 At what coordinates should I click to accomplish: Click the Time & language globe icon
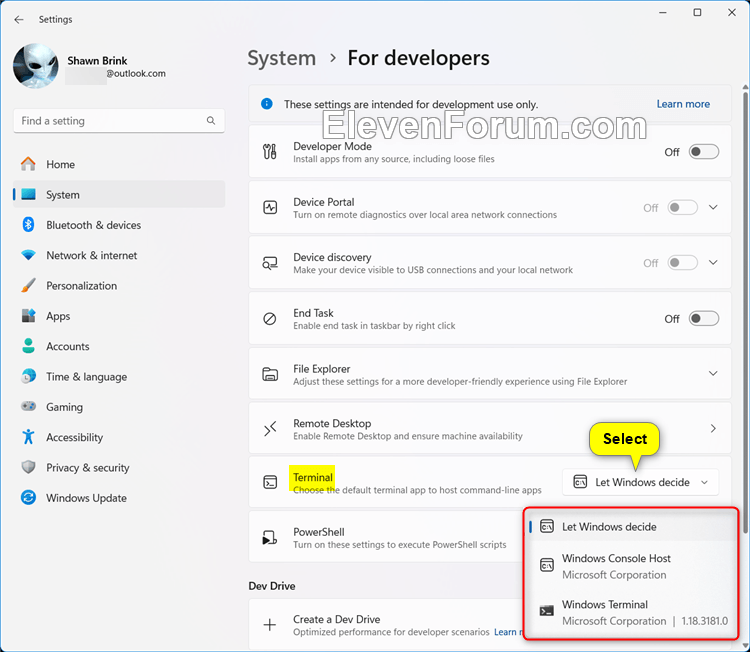28,376
